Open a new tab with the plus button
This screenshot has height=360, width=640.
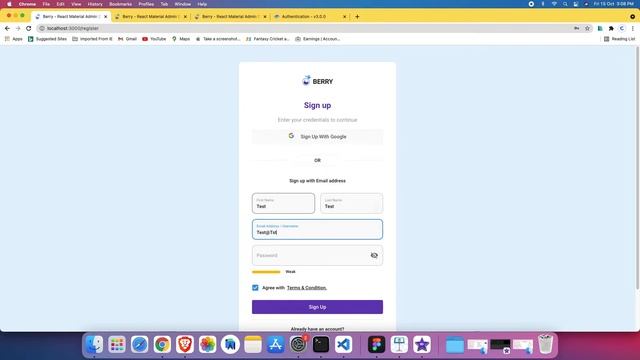point(357,16)
